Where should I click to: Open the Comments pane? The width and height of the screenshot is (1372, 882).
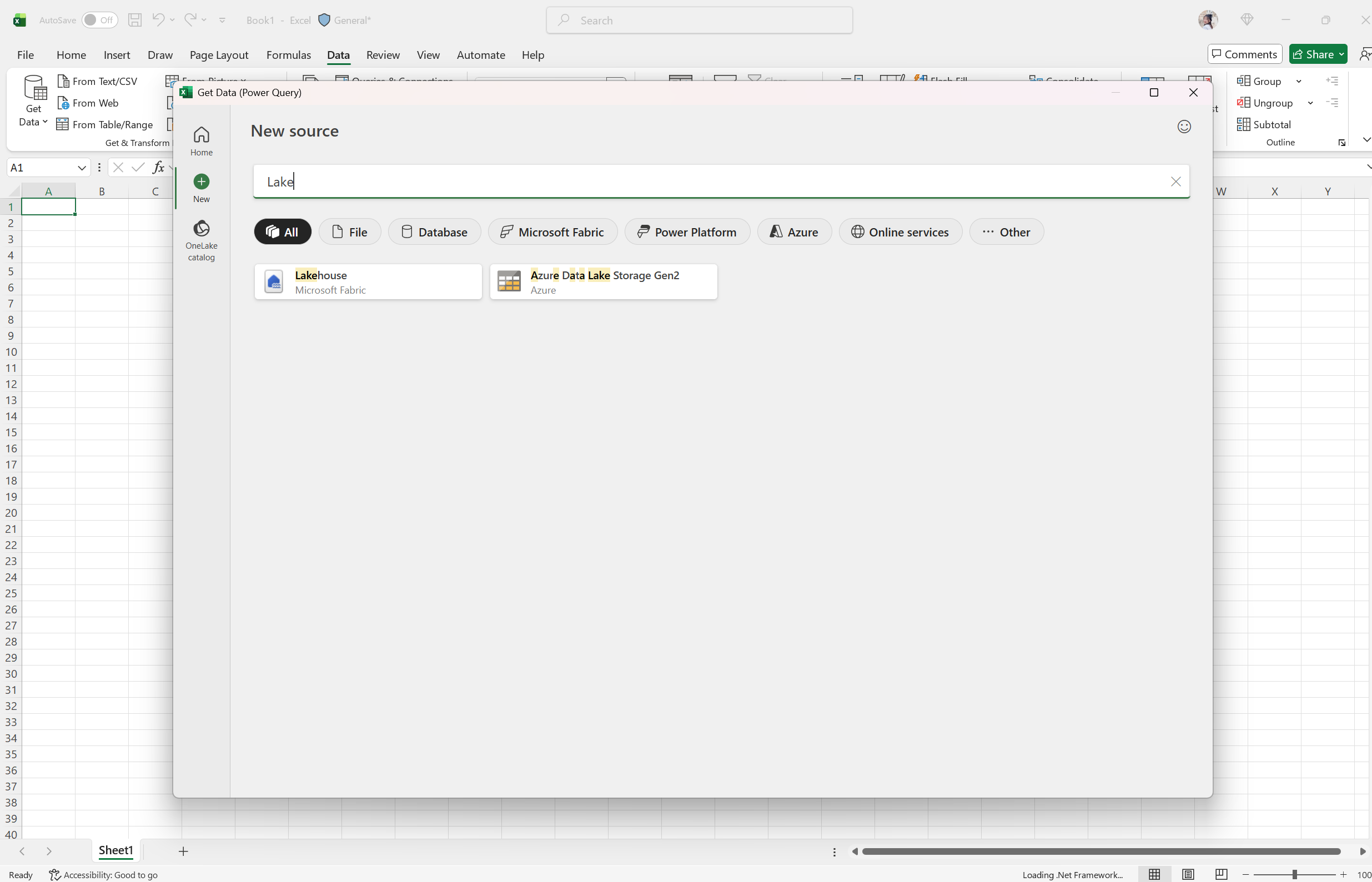(1244, 53)
